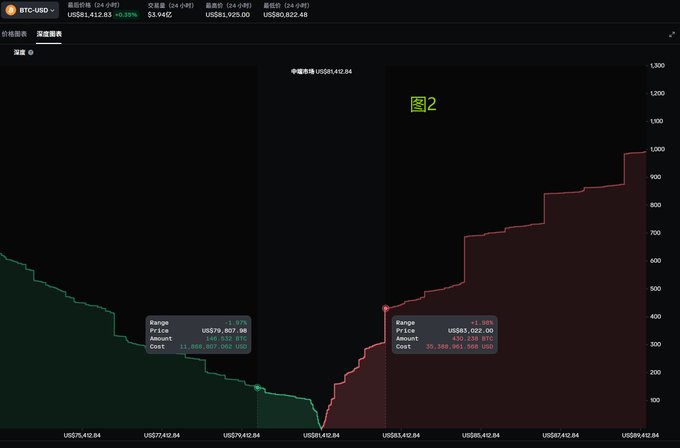Screen dimensions: 680x448
Task: Click the x-axis label US$83,412.84
Action: [401, 435]
